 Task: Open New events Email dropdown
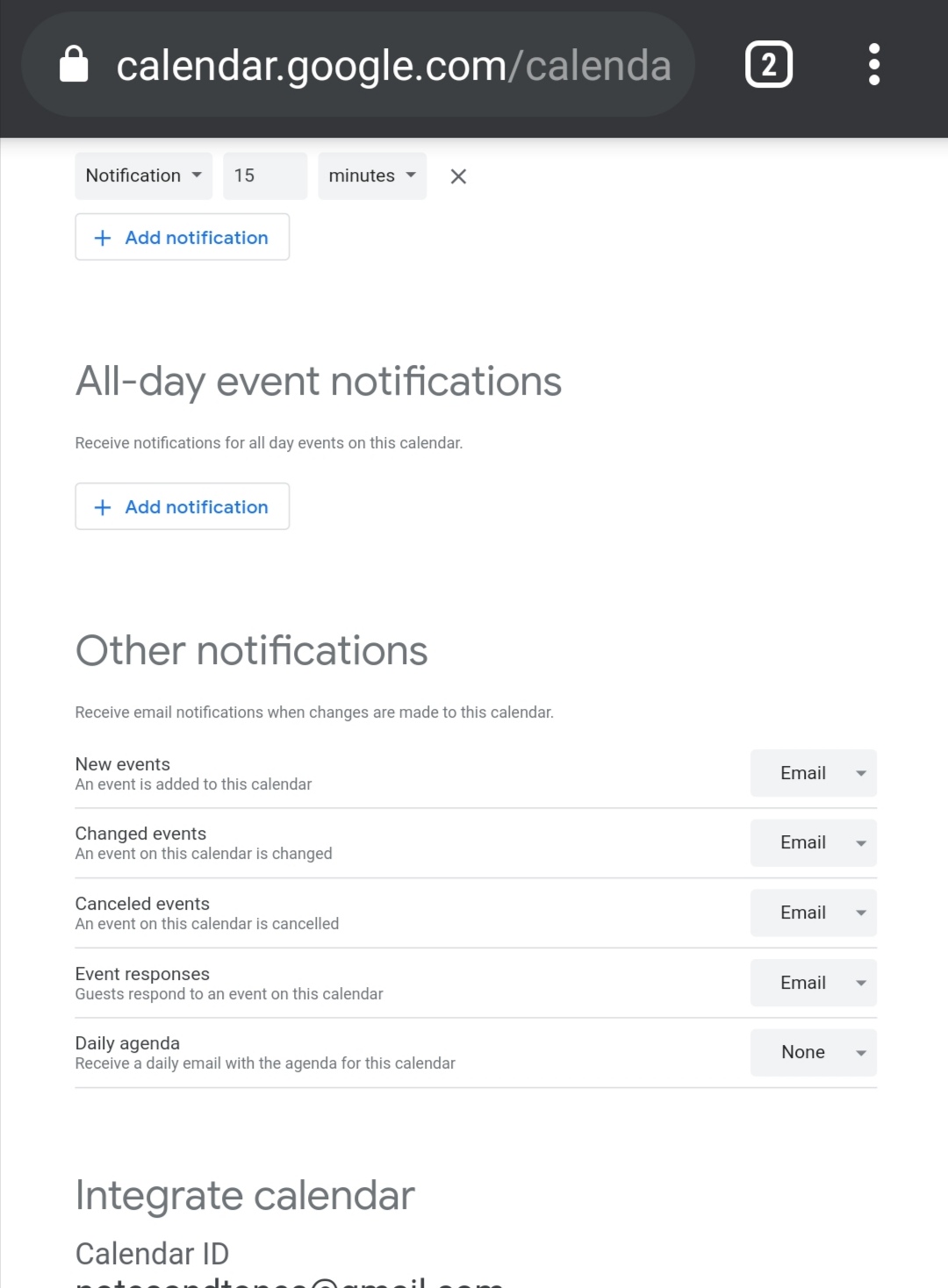click(x=813, y=773)
